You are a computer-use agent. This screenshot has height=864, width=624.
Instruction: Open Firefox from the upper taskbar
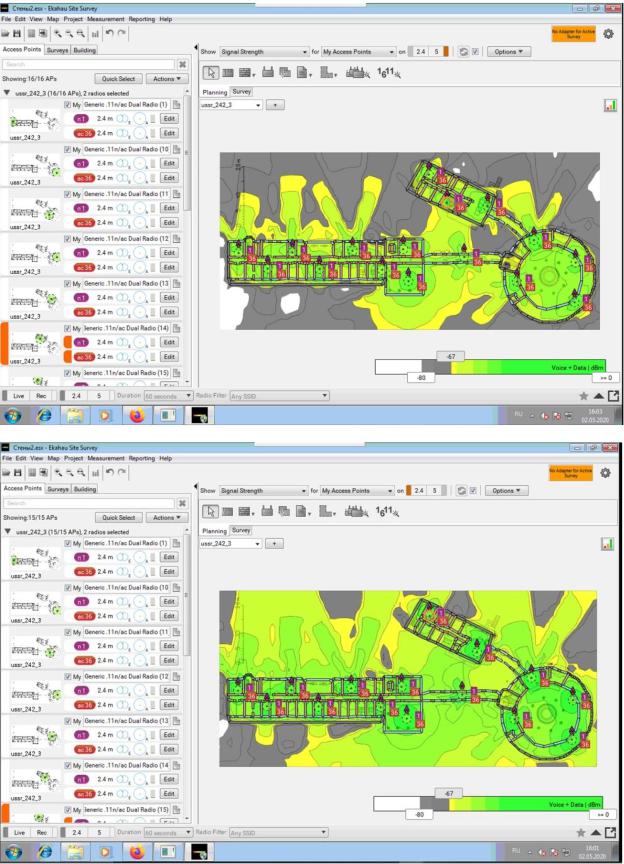137,415
